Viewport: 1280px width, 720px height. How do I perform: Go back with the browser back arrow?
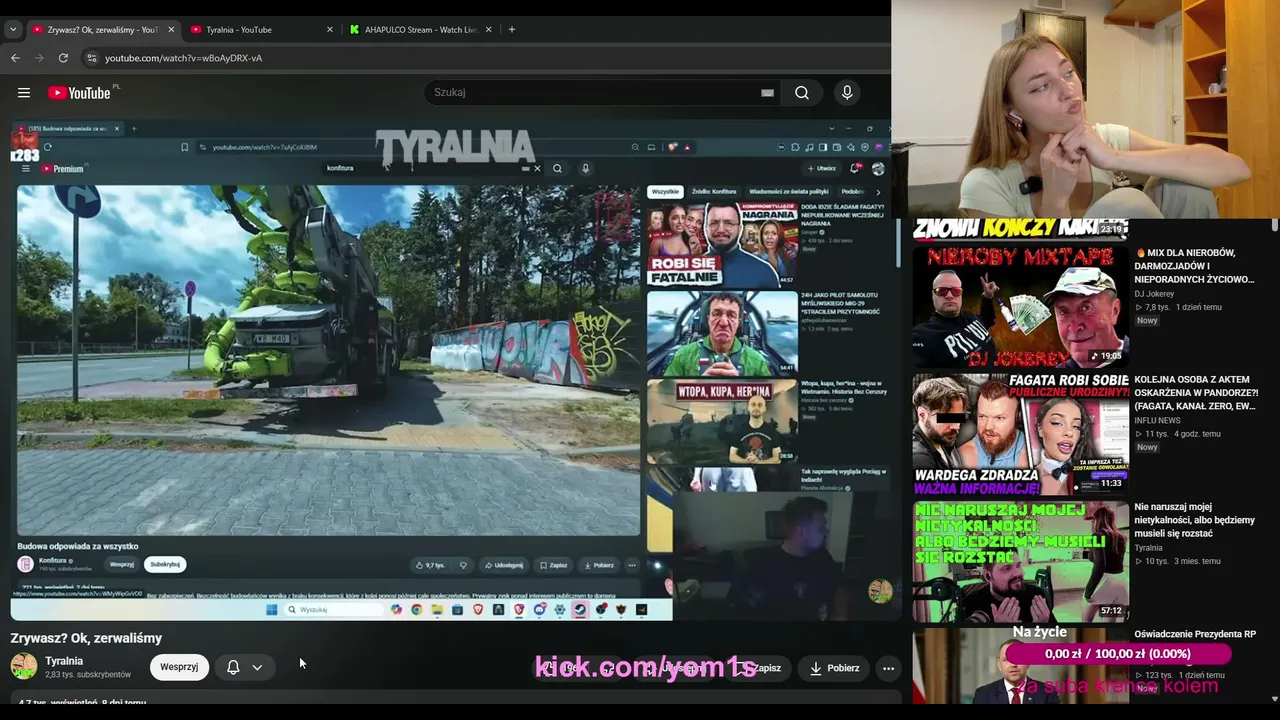[15, 58]
